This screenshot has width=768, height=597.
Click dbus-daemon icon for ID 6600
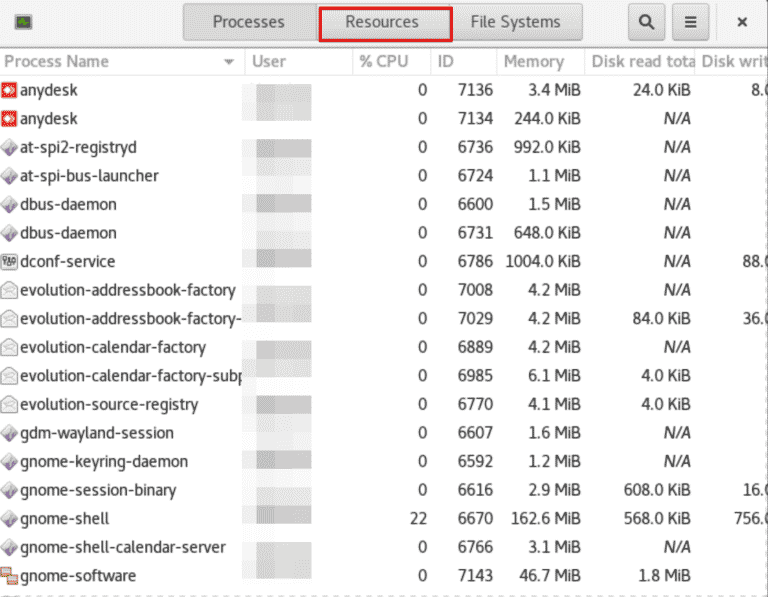[x=9, y=204]
